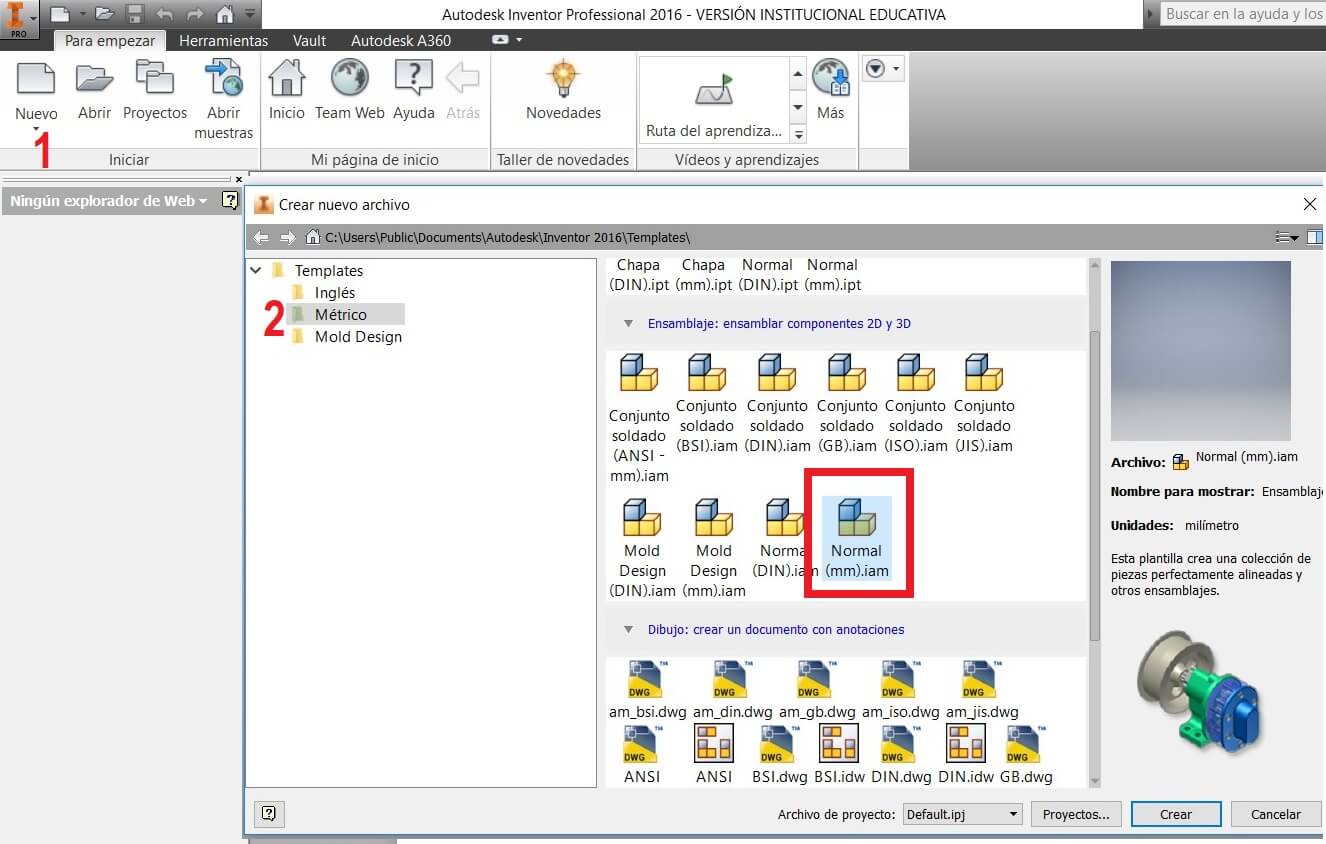Screen dimensions: 1326x844
Task: Select Conjunto soldado (DIN).iam template
Action: [777, 404]
